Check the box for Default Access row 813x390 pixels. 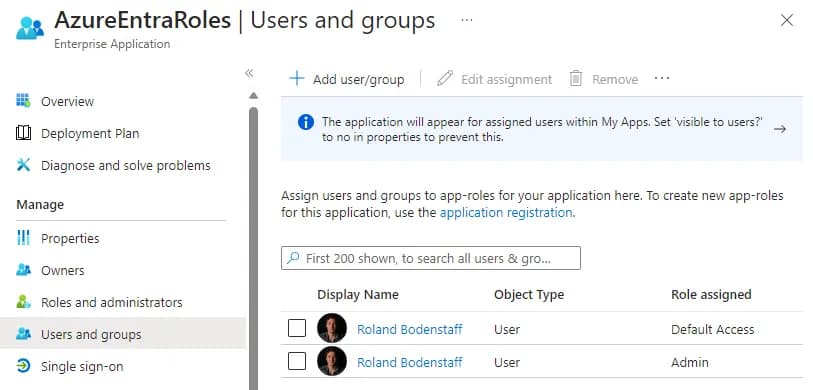click(x=297, y=328)
